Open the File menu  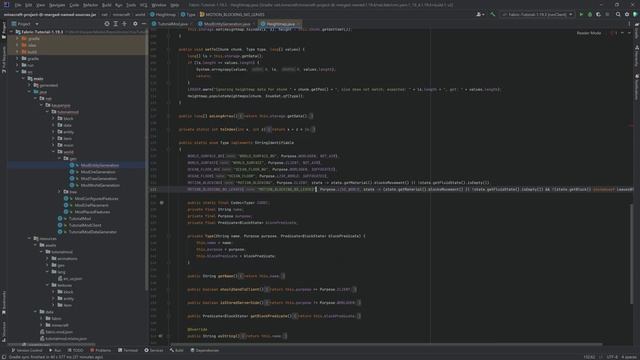(x=18, y=5)
